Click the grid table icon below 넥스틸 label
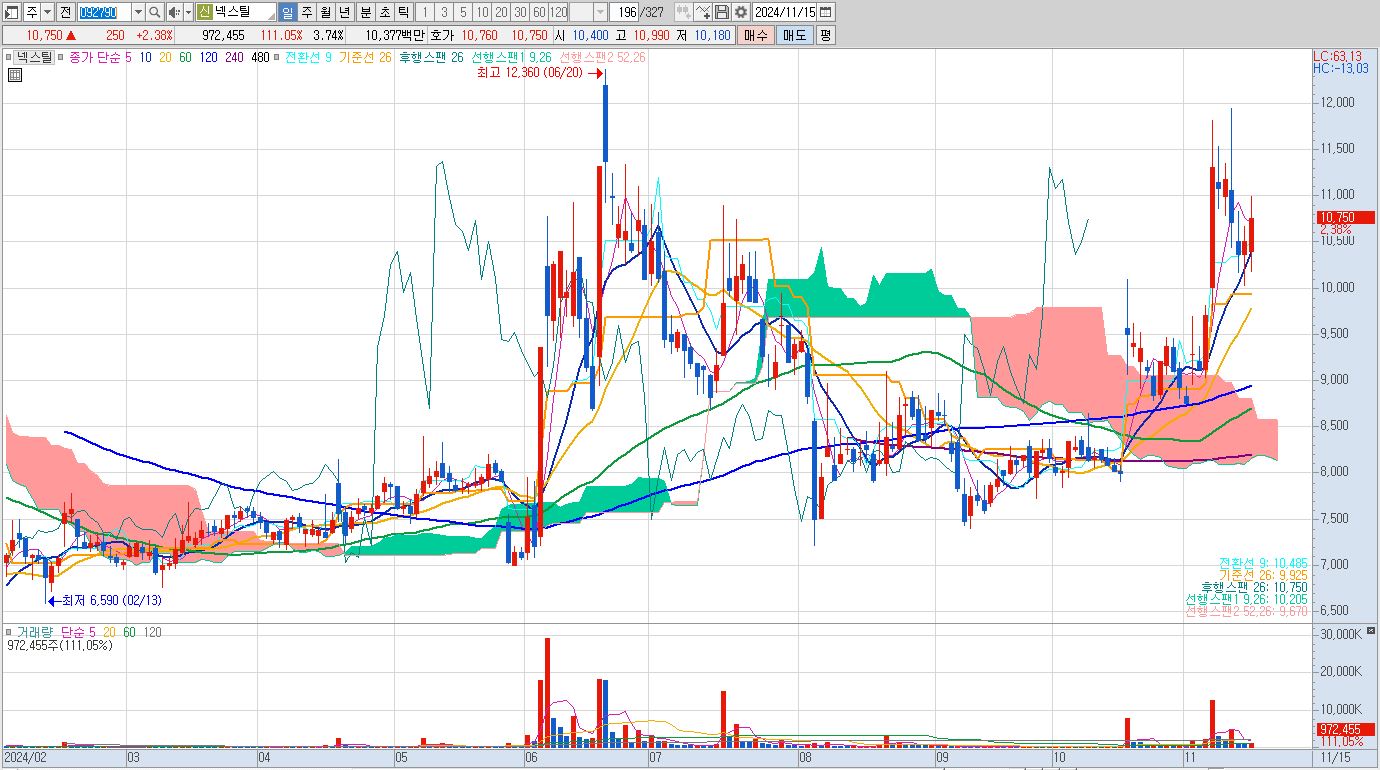Screen dimensions: 1380x770 pyautogui.click(x=14, y=74)
